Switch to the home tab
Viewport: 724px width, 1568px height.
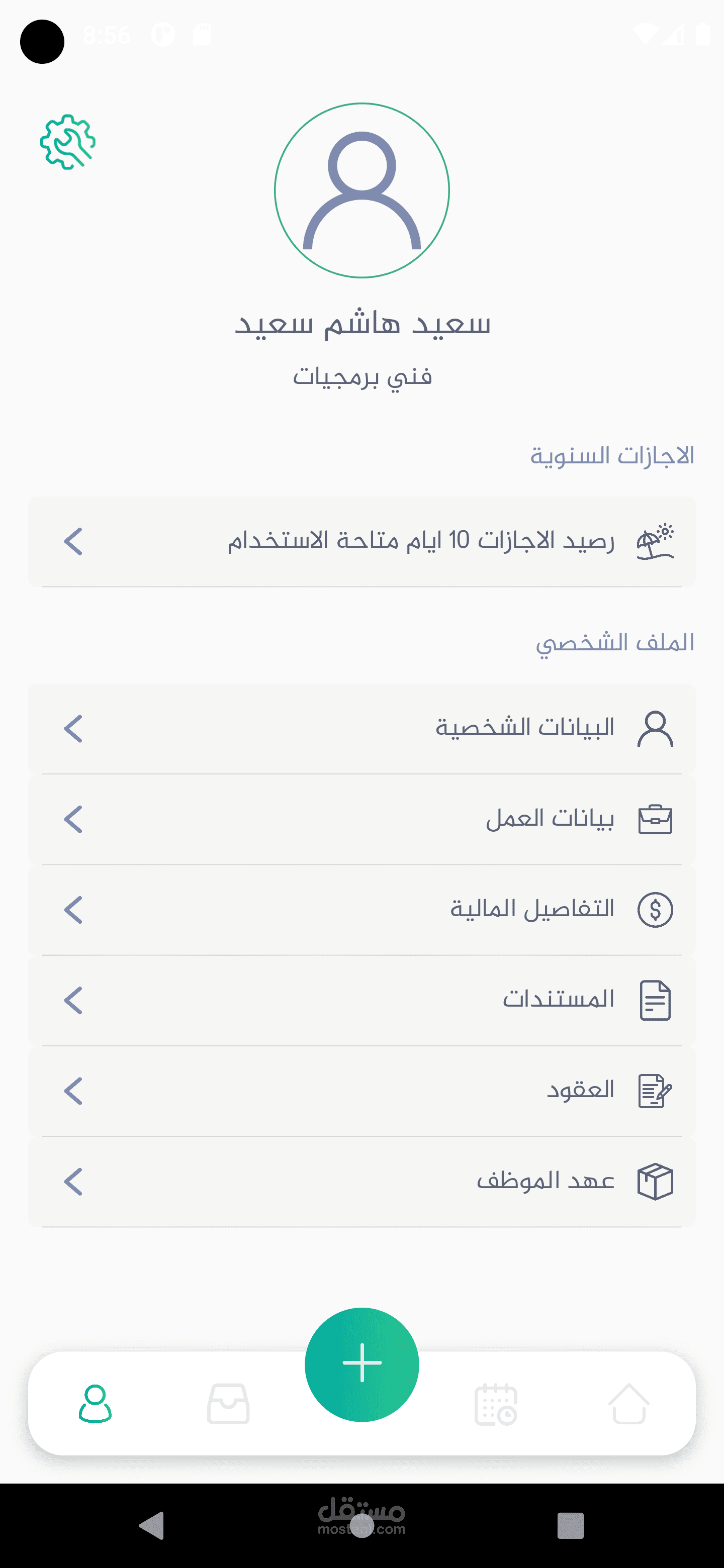pyautogui.click(x=628, y=1404)
